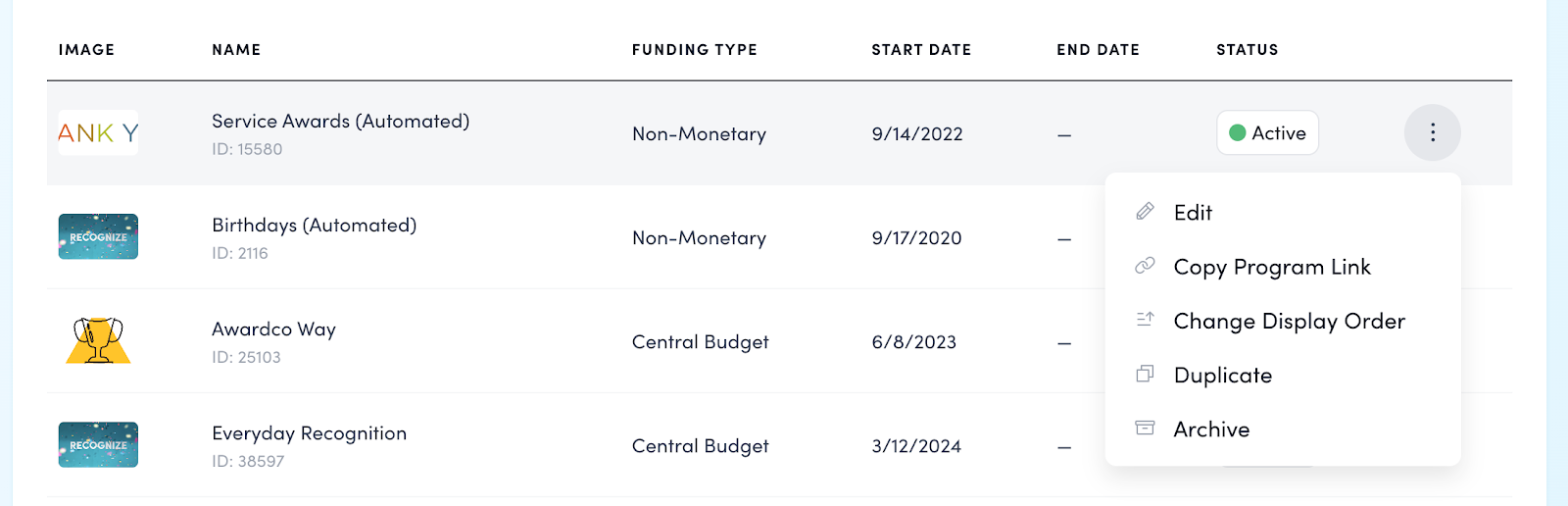Image resolution: width=1568 pixels, height=506 pixels.
Task: Choose Duplicate from the dropdown menu
Action: [x=1222, y=375]
